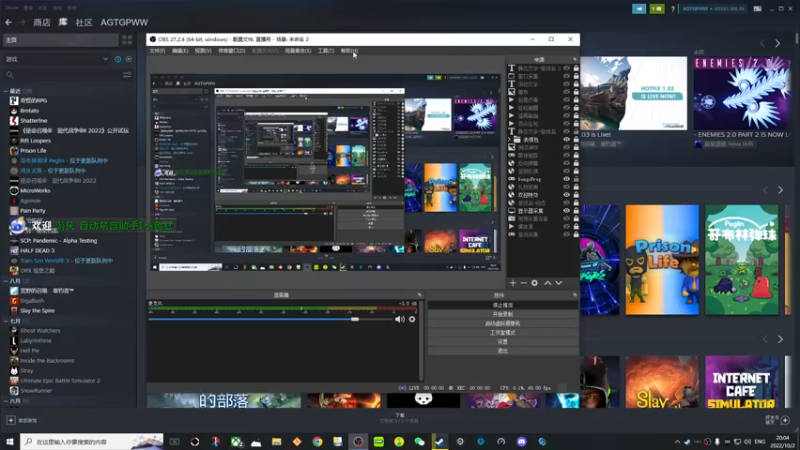Enable 工作室模式 in OBS controls

click(x=503, y=333)
